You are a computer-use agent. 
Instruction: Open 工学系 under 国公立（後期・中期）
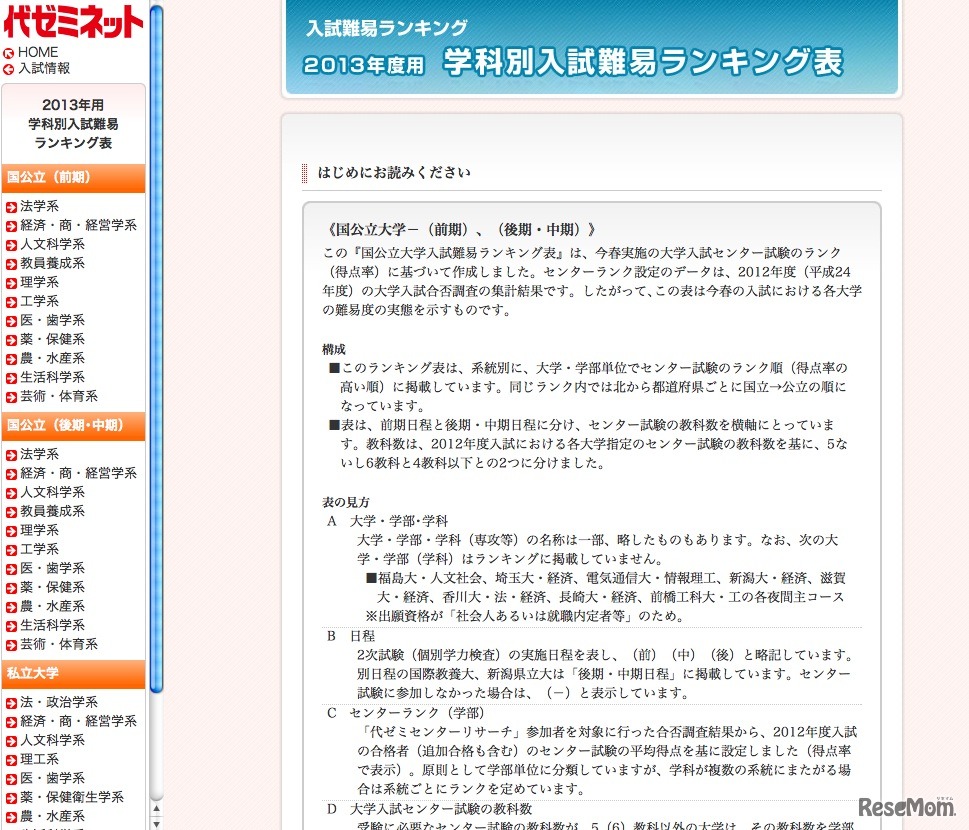click(x=39, y=549)
